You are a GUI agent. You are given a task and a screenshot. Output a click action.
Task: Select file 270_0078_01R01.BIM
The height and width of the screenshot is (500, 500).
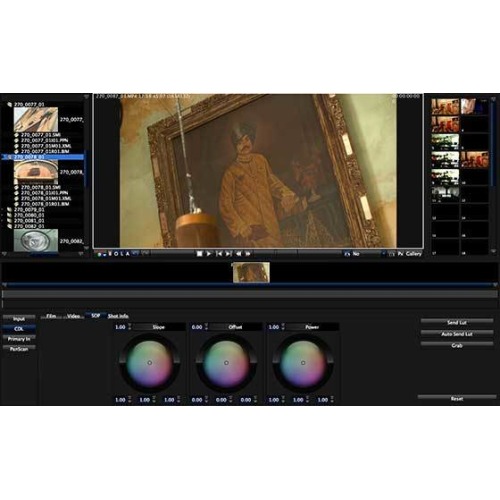coord(45,204)
